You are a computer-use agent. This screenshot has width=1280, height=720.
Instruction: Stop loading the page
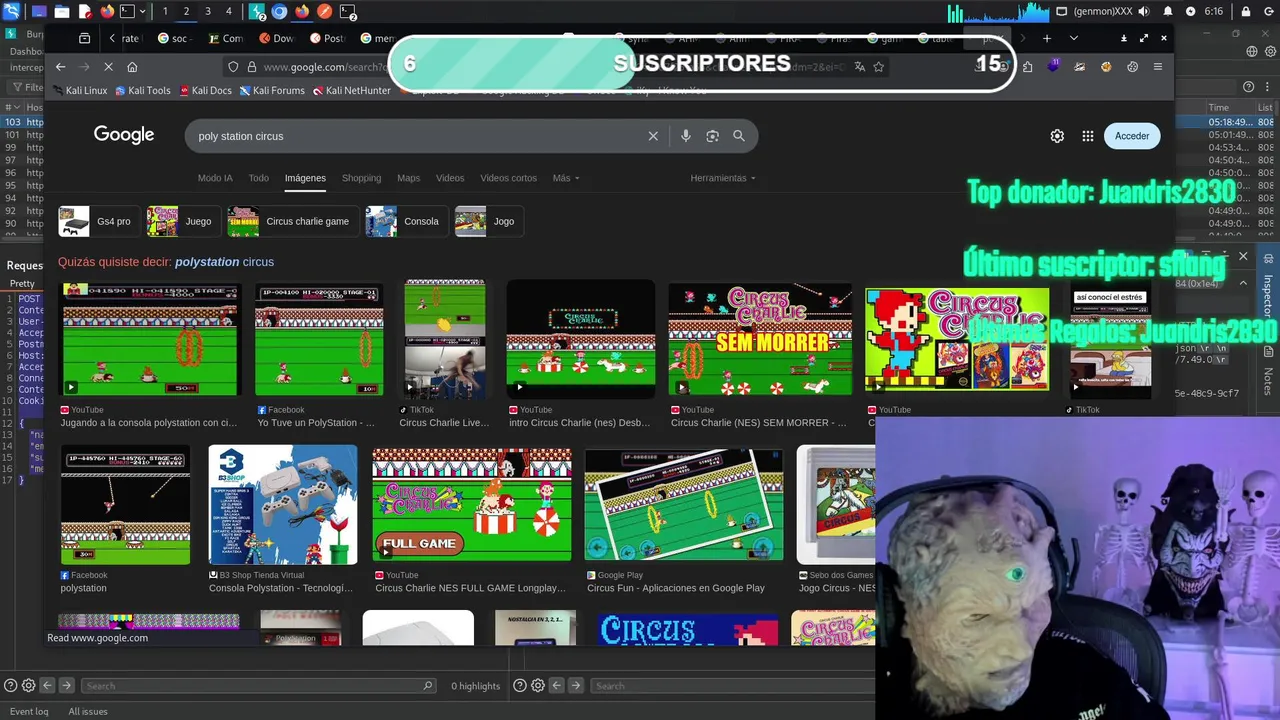click(x=109, y=67)
